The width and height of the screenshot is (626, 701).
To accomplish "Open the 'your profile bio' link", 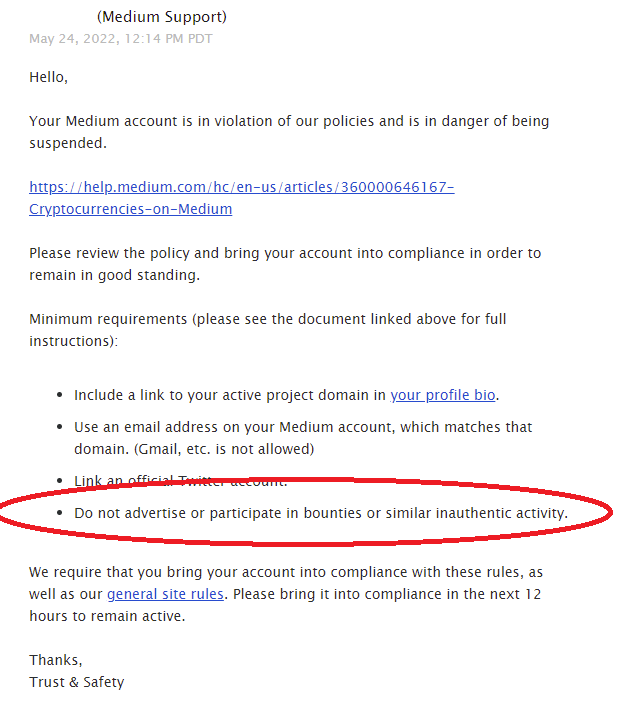I will point(443,395).
